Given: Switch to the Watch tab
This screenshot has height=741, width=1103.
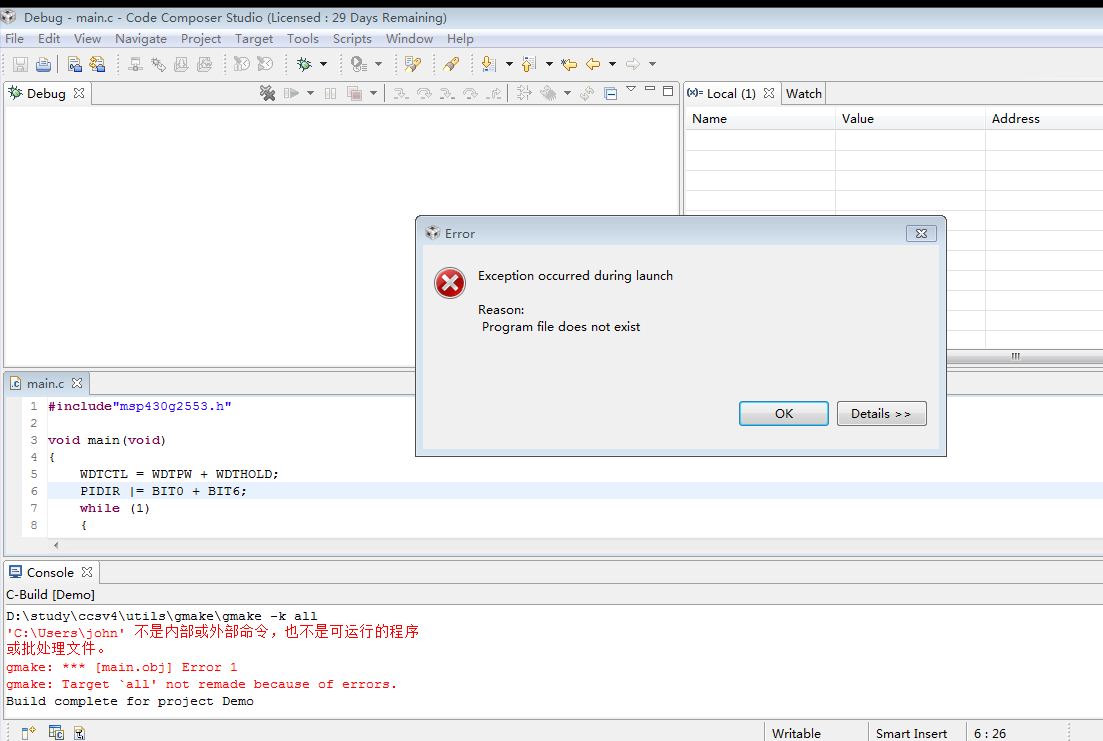Looking at the screenshot, I should [803, 94].
